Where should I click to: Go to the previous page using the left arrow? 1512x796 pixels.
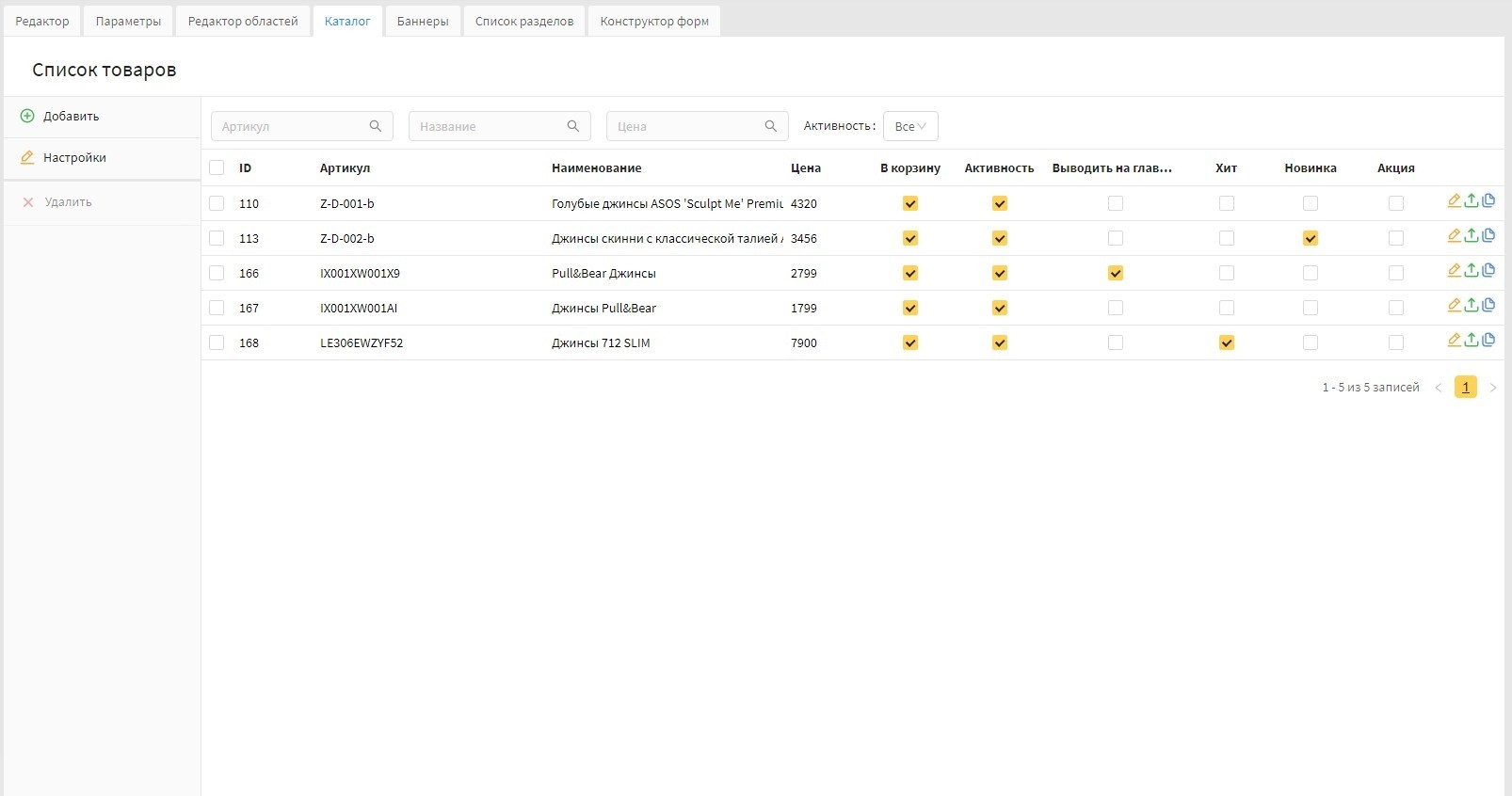(x=1438, y=388)
